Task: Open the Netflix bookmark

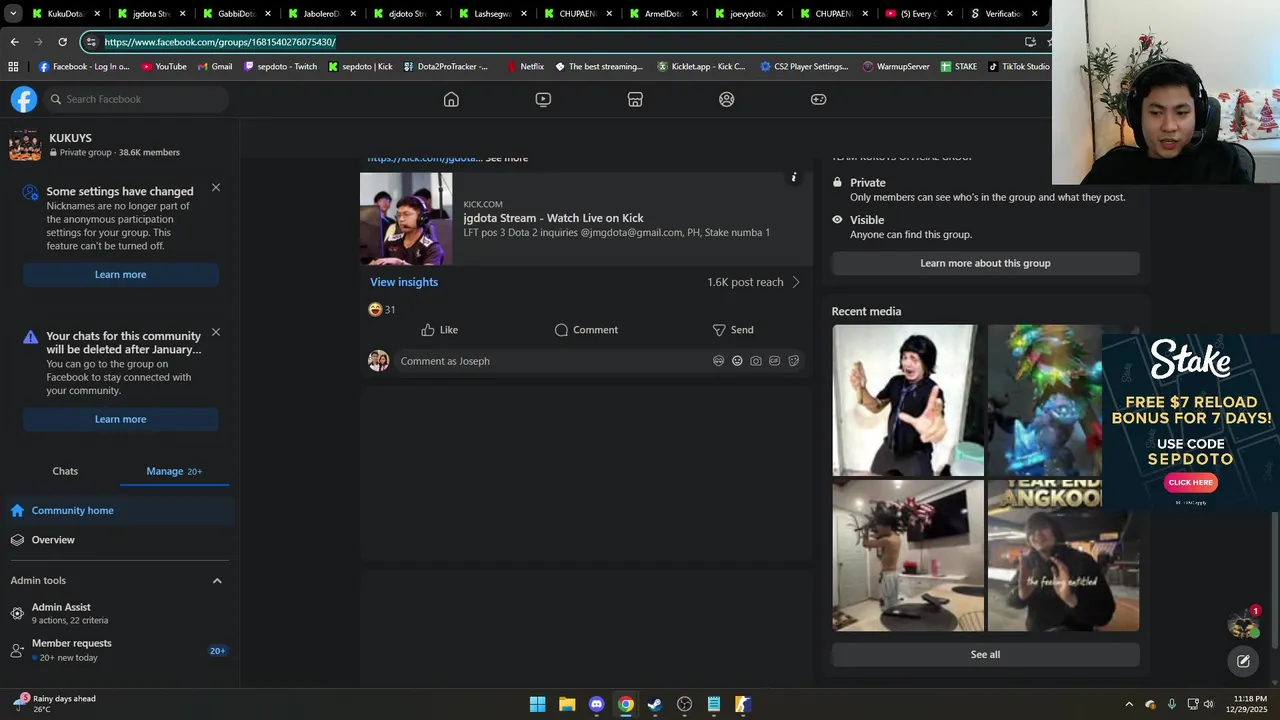Action: coord(525,67)
